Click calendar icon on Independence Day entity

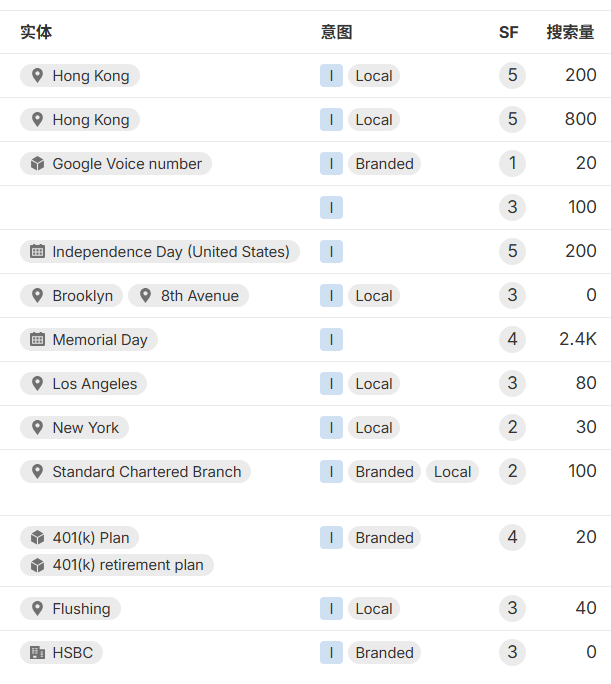38,252
